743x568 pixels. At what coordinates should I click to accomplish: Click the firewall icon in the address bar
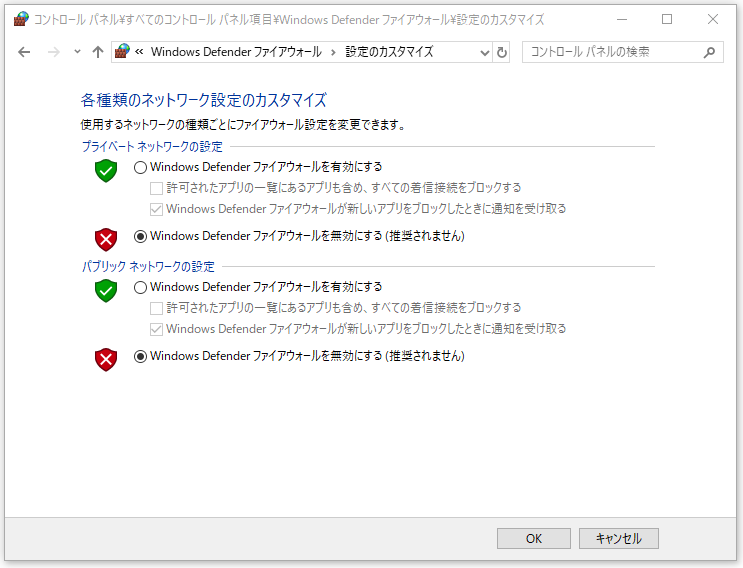coord(122,51)
